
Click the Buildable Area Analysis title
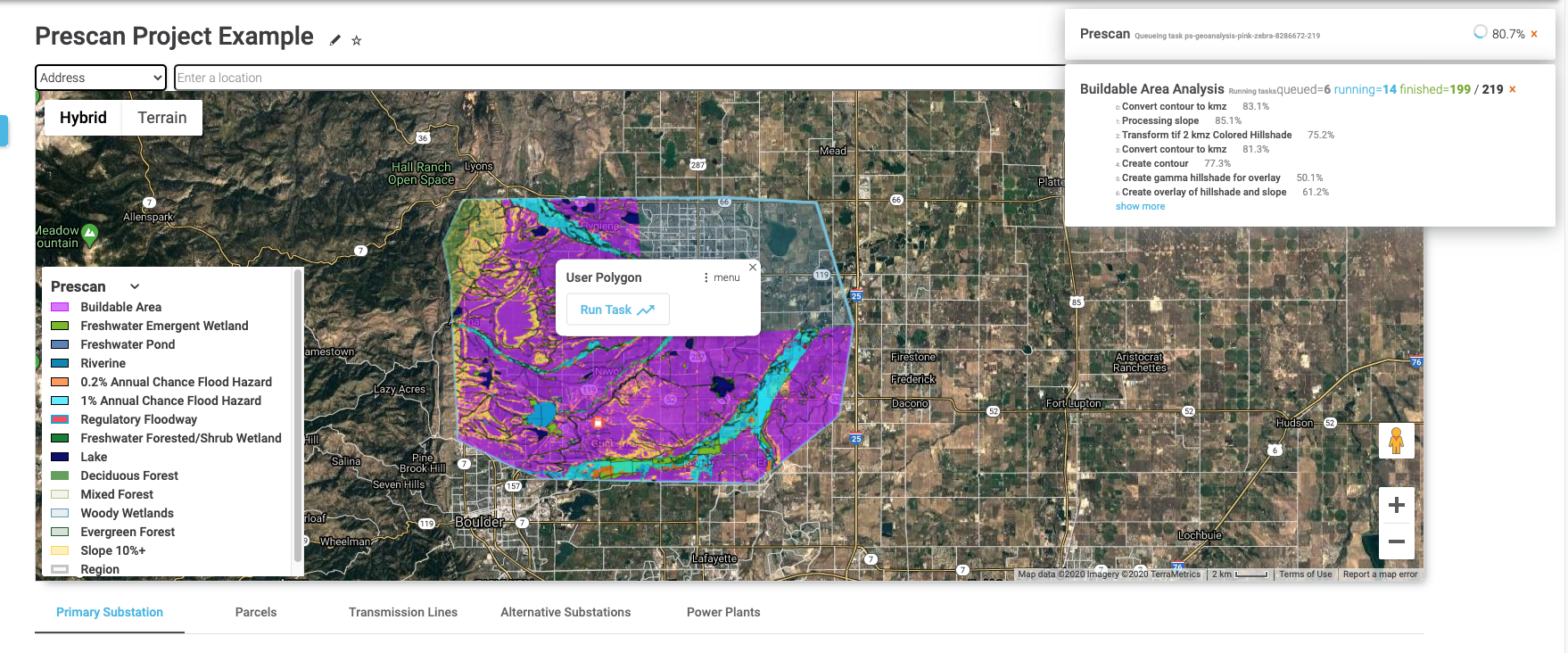(x=1151, y=89)
